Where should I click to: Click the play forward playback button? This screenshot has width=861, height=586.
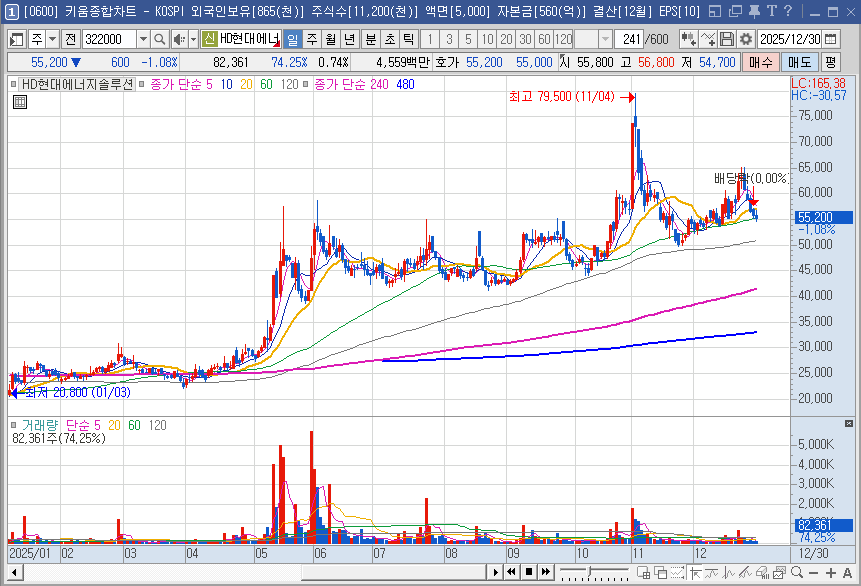pyautogui.click(x=495, y=572)
